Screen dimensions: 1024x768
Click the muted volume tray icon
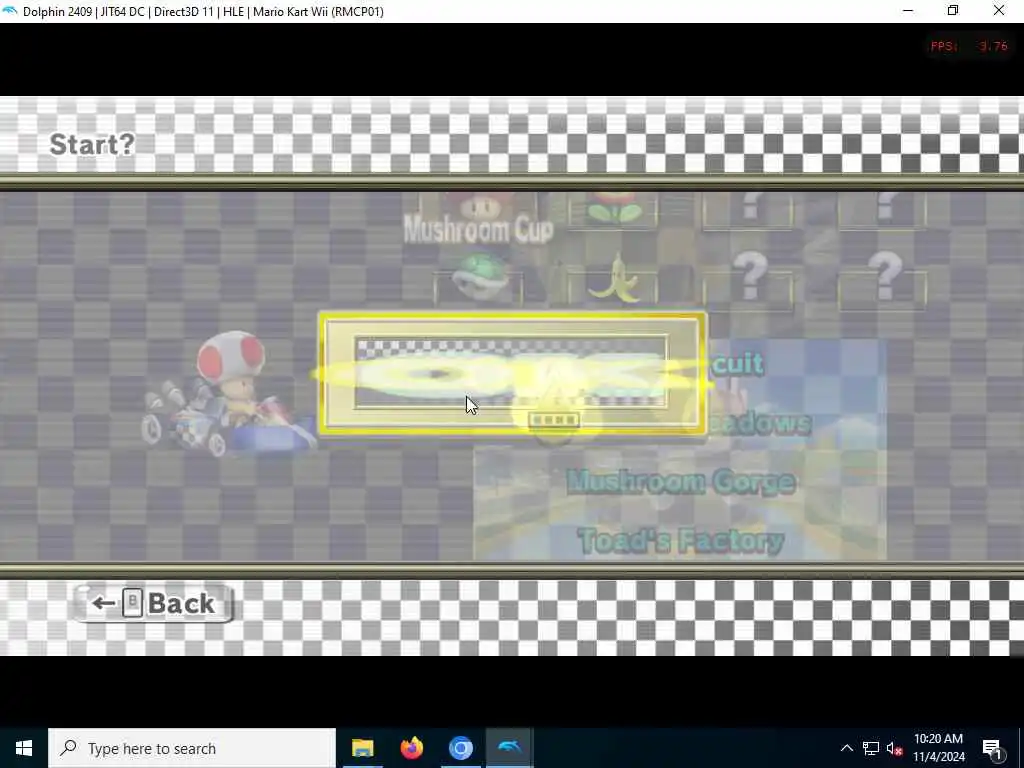(894, 748)
